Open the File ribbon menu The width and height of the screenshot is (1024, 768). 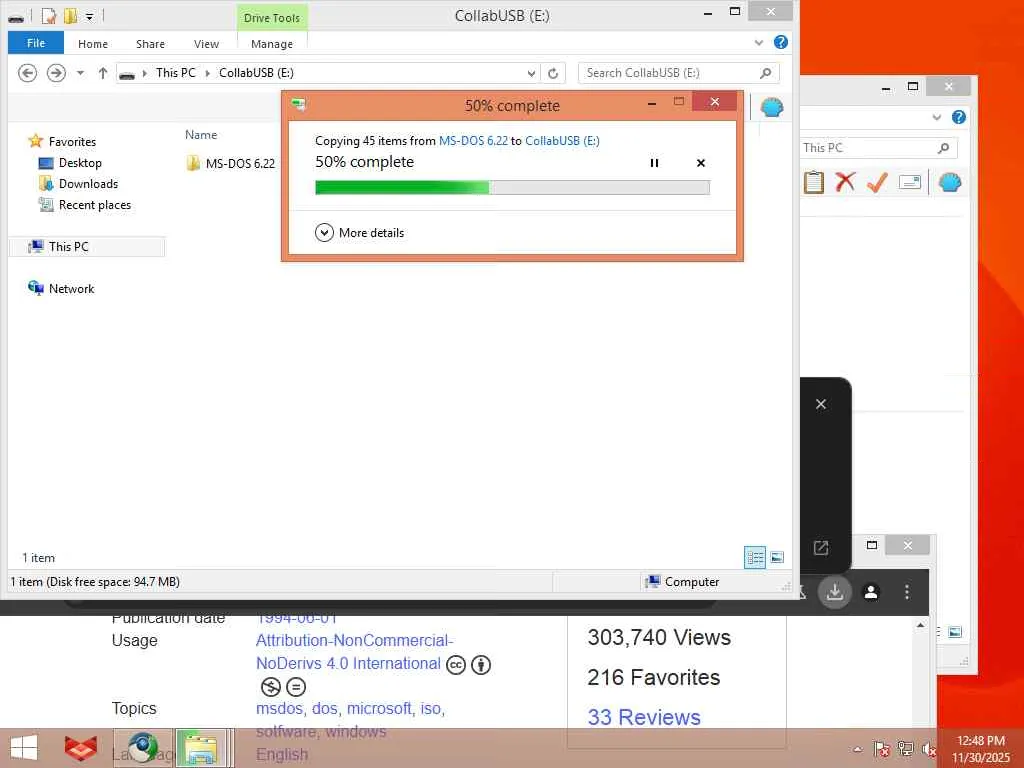click(36, 43)
